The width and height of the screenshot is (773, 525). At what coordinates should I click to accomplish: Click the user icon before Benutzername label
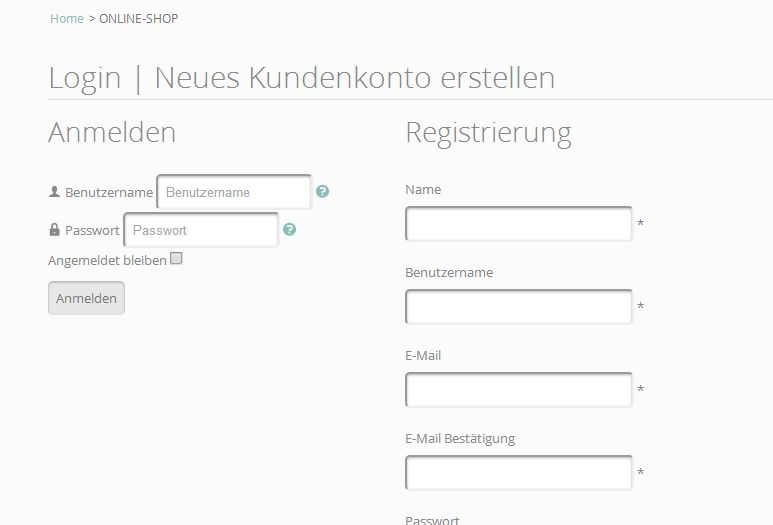coord(55,192)
